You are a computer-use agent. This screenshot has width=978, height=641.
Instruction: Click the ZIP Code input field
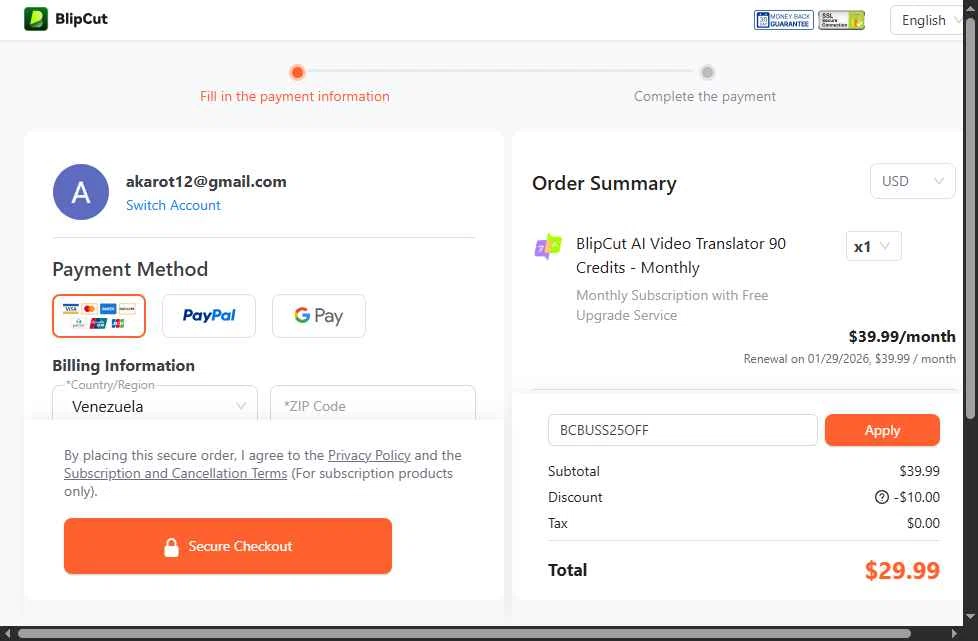[x=373, y=403]
